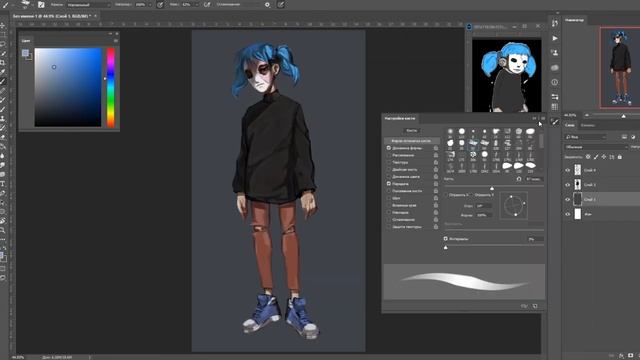
Task: Select the Навигатор tab
Action: point(574,20)
